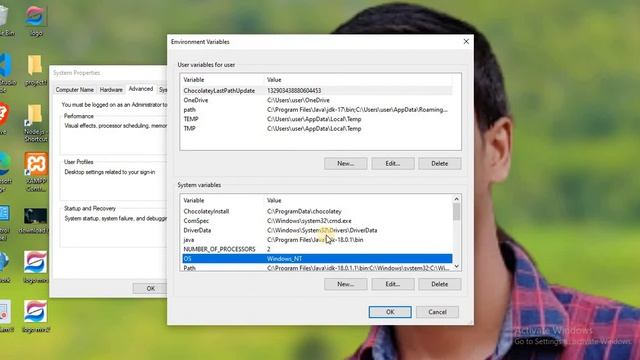
Task: Open the Node.js shortcut folder icon
Action: tap(36, 122)
